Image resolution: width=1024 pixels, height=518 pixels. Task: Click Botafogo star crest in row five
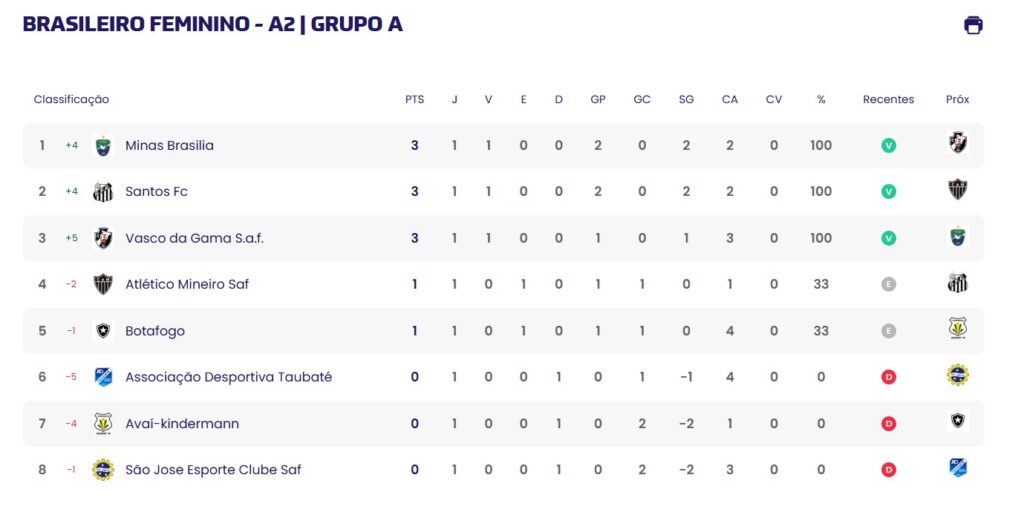click(x=103, y=331)
